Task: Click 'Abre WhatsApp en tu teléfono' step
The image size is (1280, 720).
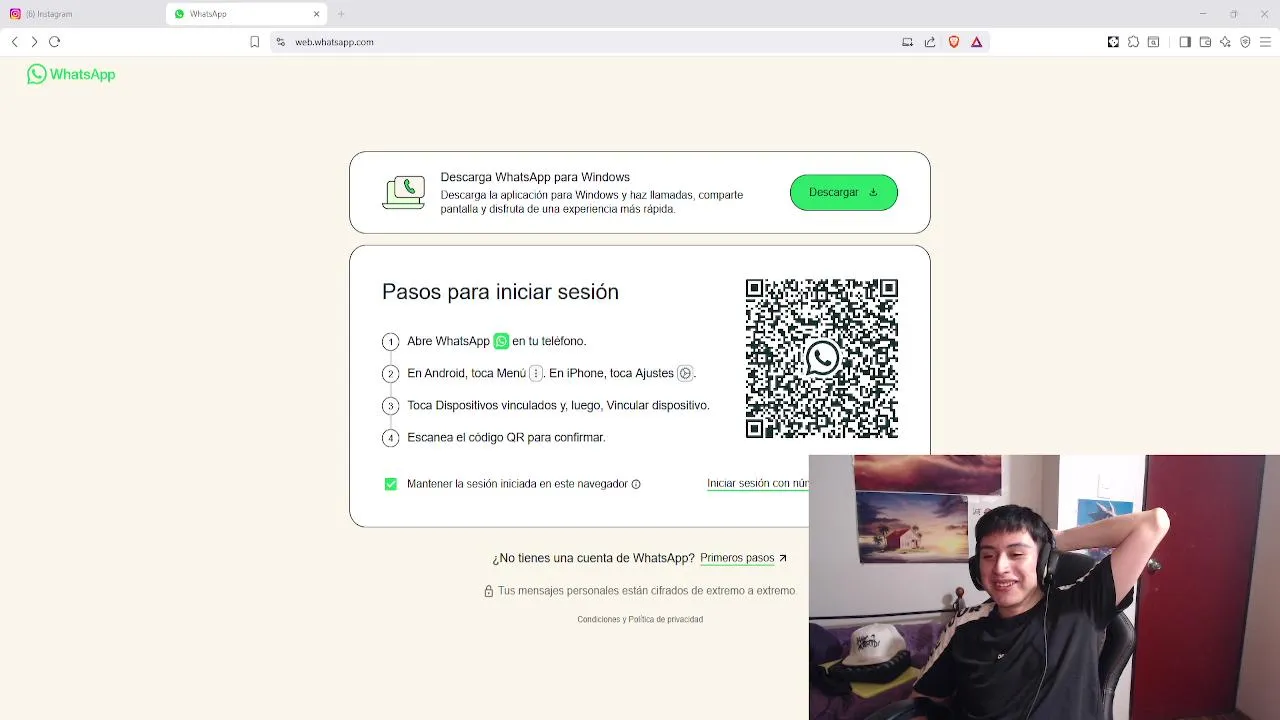Action: click(496, 341)
